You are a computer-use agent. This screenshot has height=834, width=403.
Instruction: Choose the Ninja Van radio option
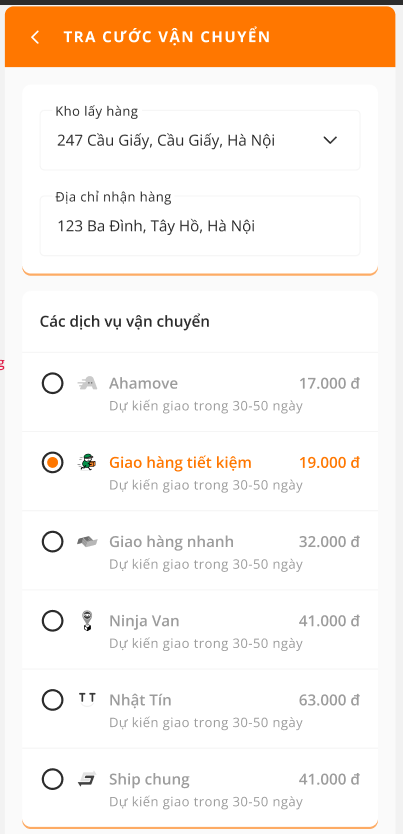(x=53, y=621)
